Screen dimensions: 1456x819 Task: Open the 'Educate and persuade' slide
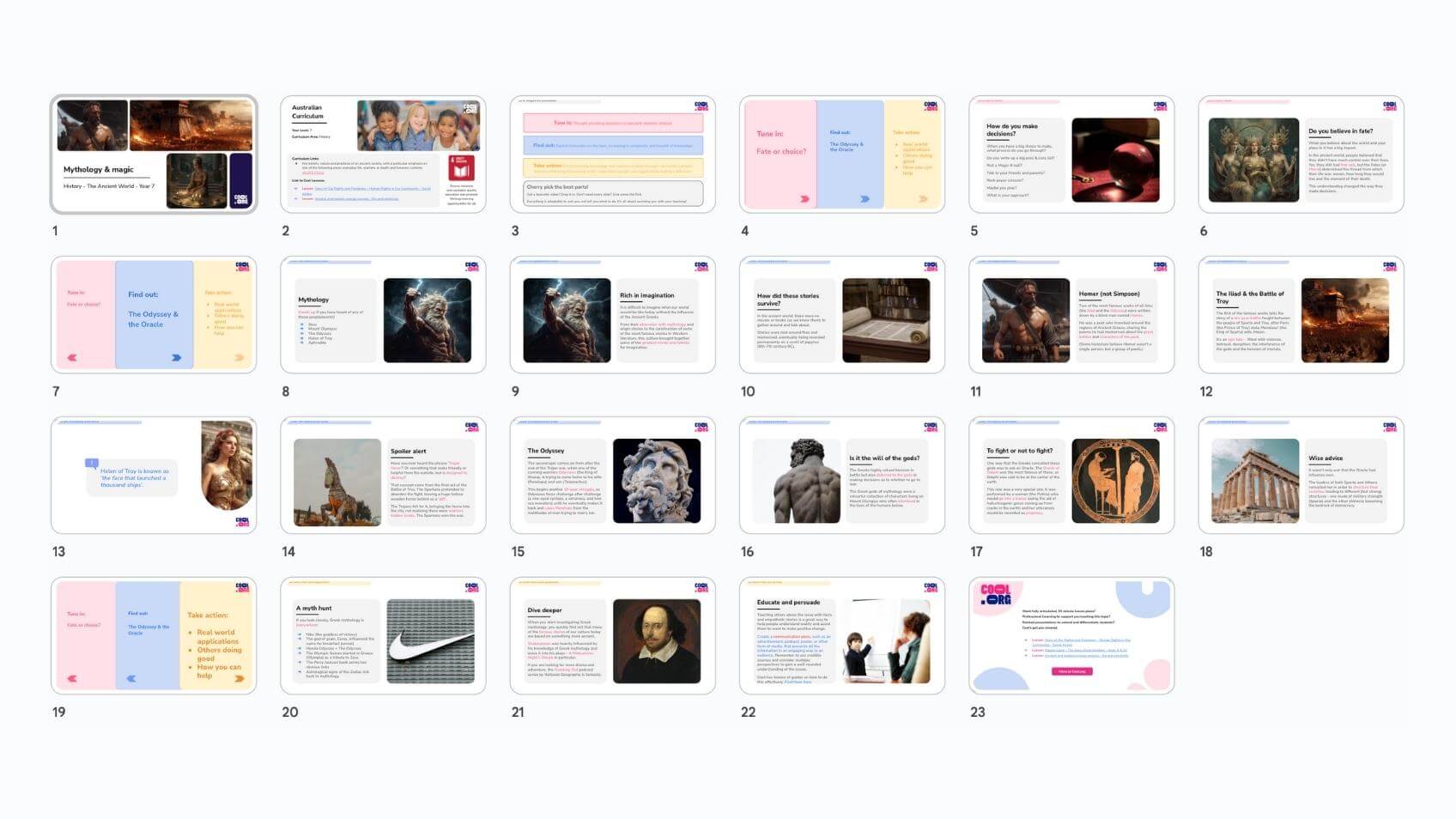pyautogui.click(x=841, y=636)
